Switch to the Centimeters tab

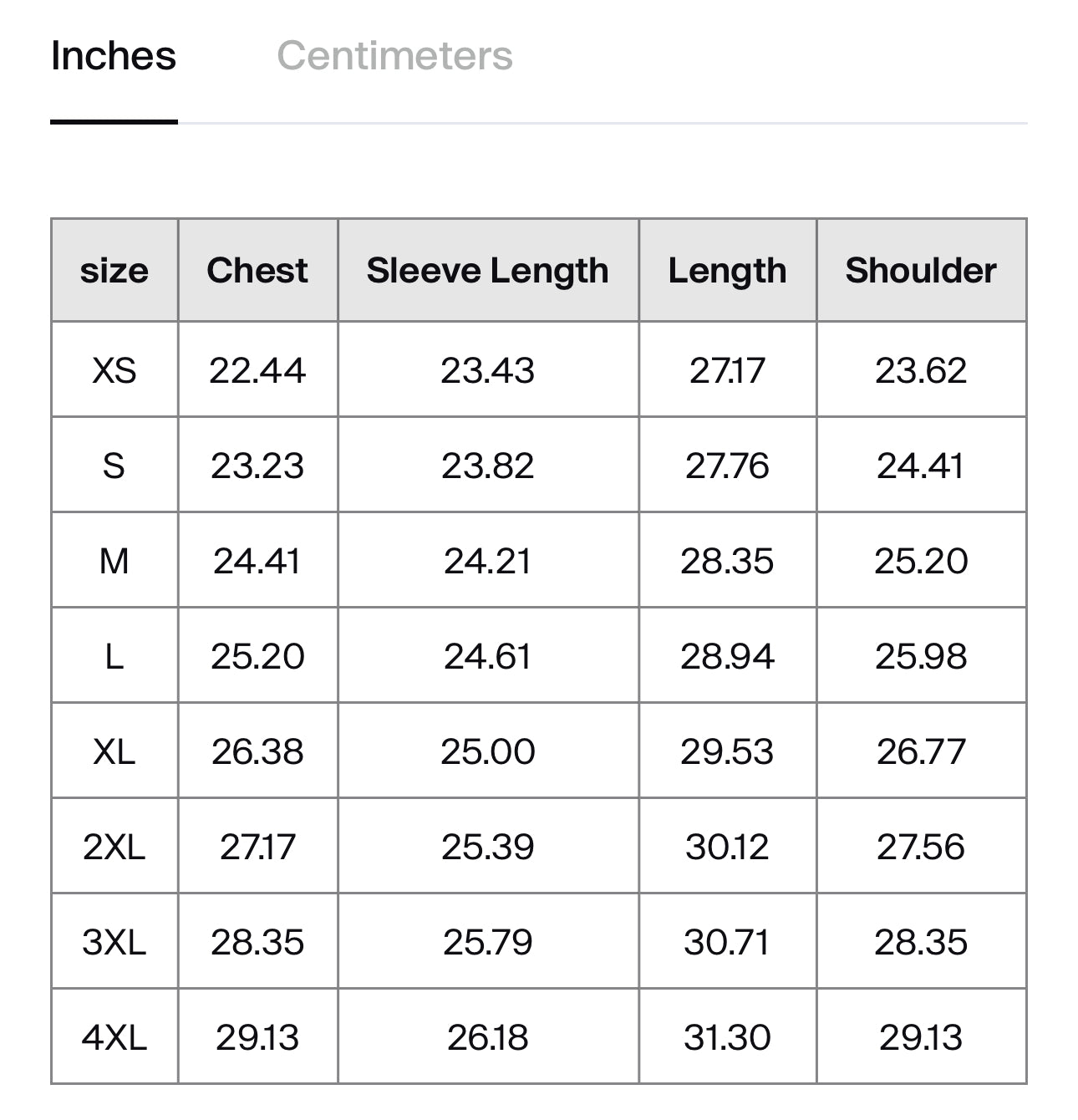(x=394, y=56)
